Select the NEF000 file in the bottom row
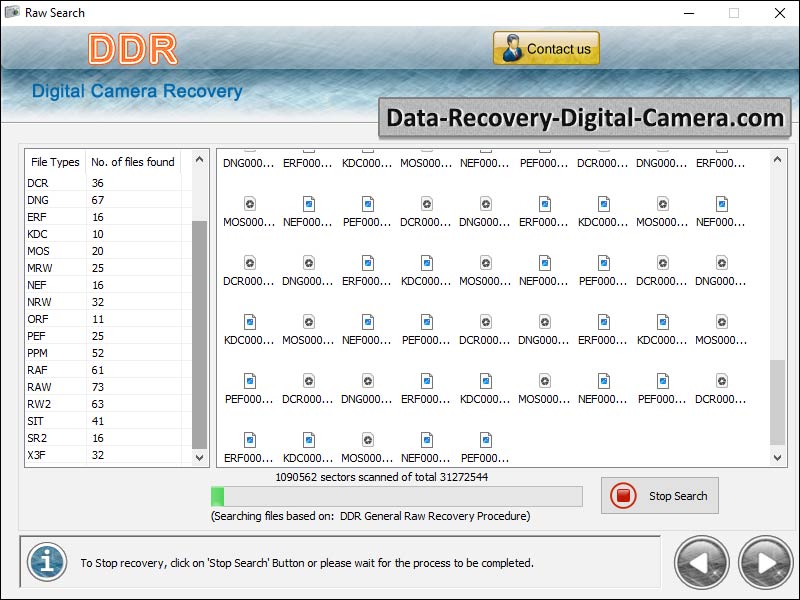Viewport: 800px width, 600px height. (426, 440)
